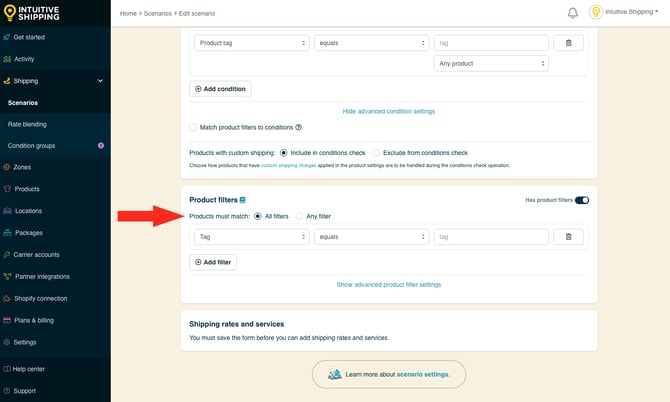670x402 pixels.
Task: Click the Condition groups badge icon
Action: click(x=100, y=146)
